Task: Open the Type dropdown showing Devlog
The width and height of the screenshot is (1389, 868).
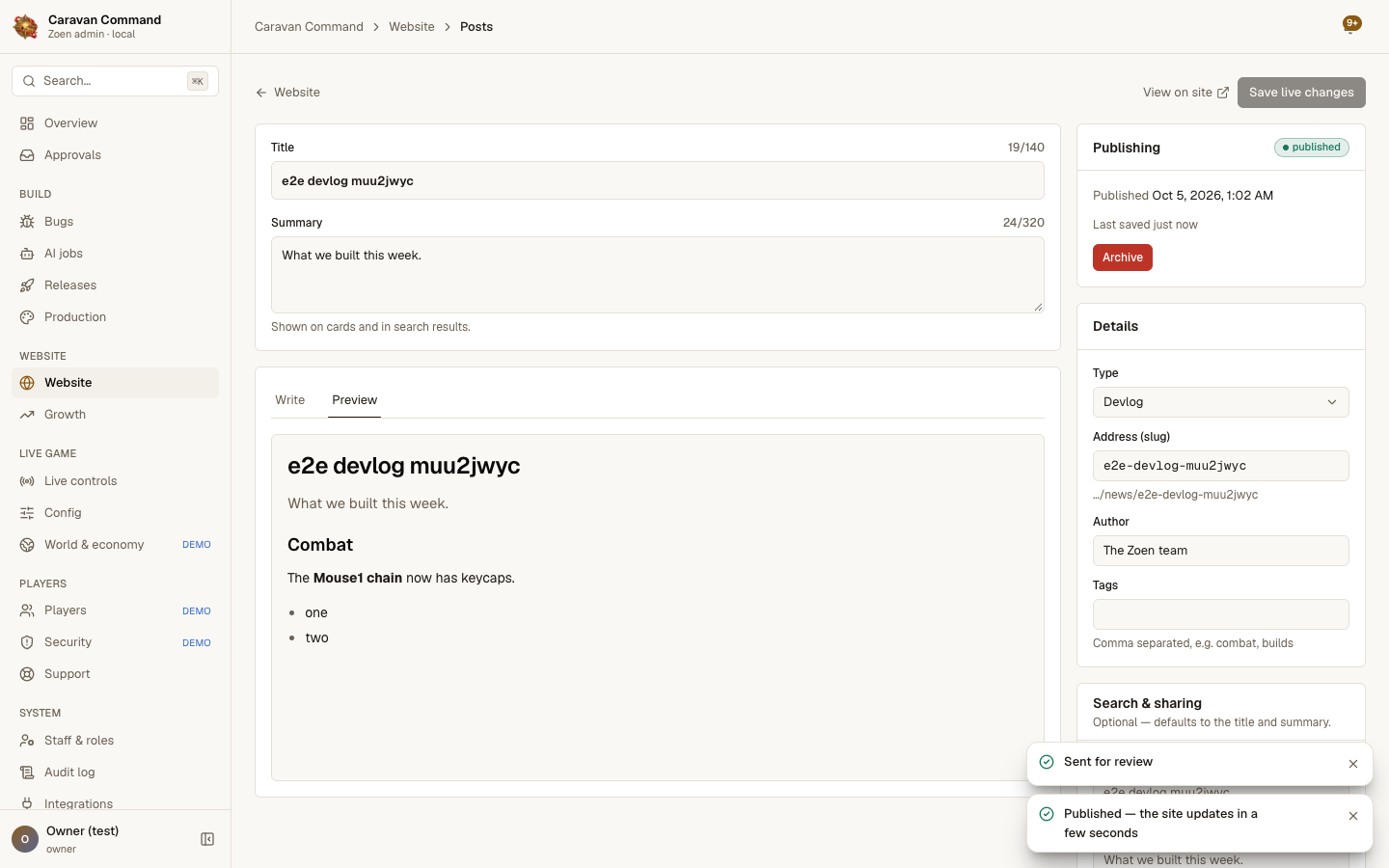Action: tap(1220, 402)
